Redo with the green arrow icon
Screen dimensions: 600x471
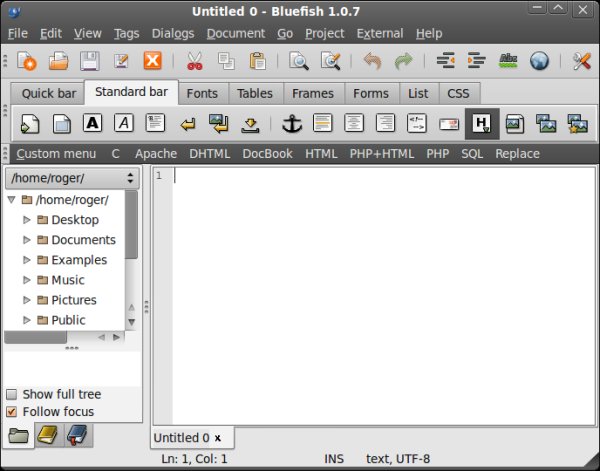click(x=404, y=61)
